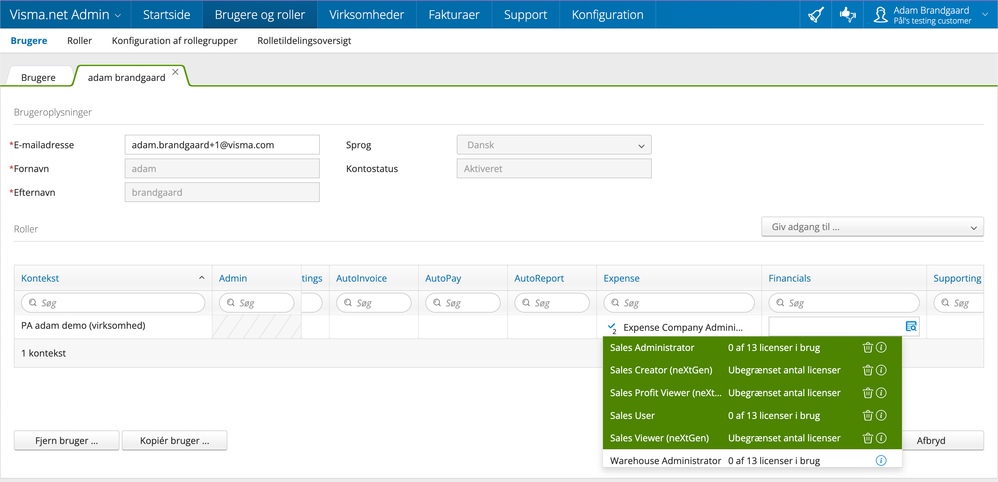Close the adam brandgaard tab

coord(175,71)
